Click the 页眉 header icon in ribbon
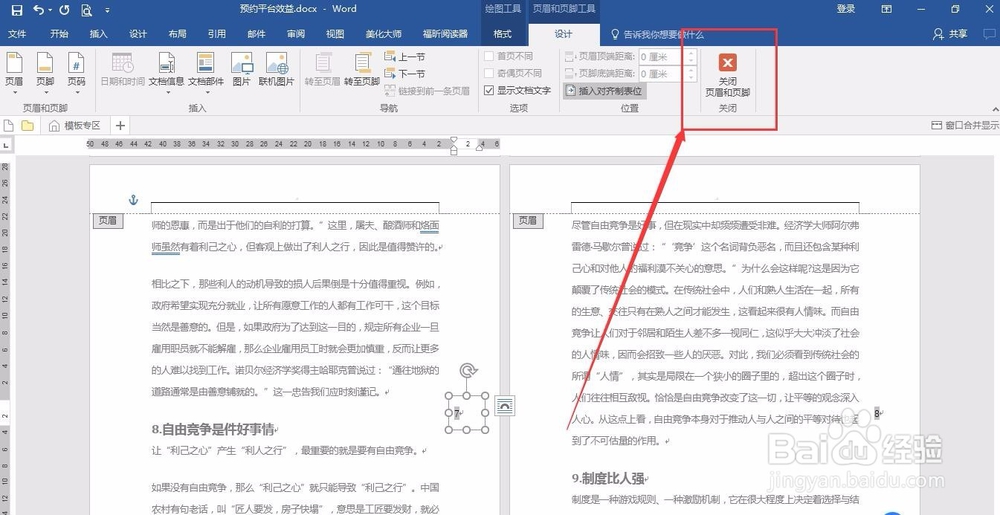The height and width of the screenshot is (515, 1000). (x=14, y=63)
